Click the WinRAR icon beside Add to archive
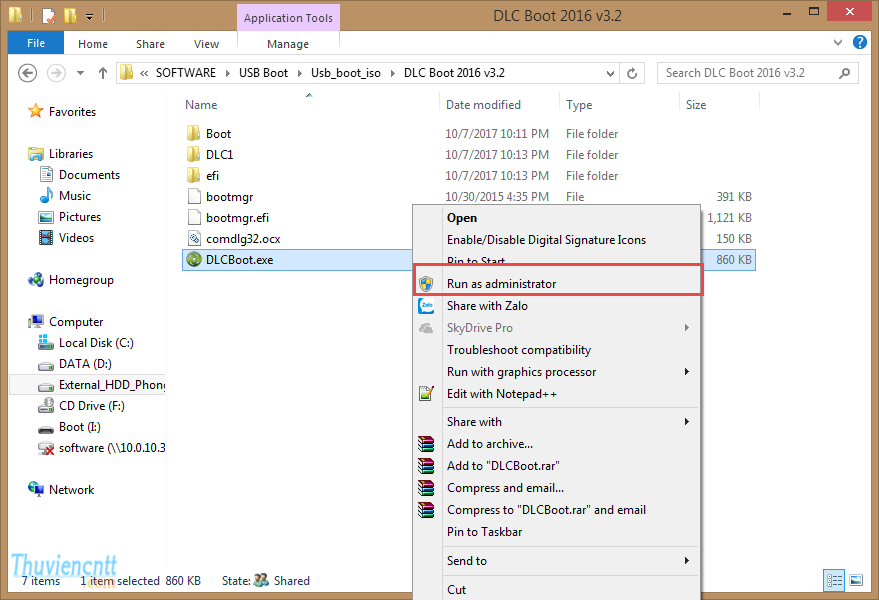Image resolution: width=879 pixels, height=600 pixels. (426, 444)
